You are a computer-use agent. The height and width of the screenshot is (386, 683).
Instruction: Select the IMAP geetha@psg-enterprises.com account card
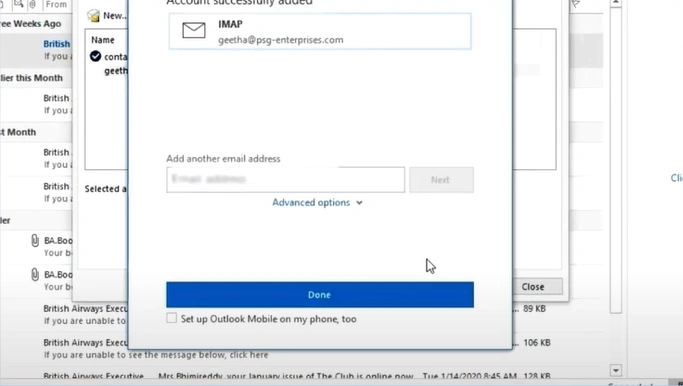click(320, 31)
